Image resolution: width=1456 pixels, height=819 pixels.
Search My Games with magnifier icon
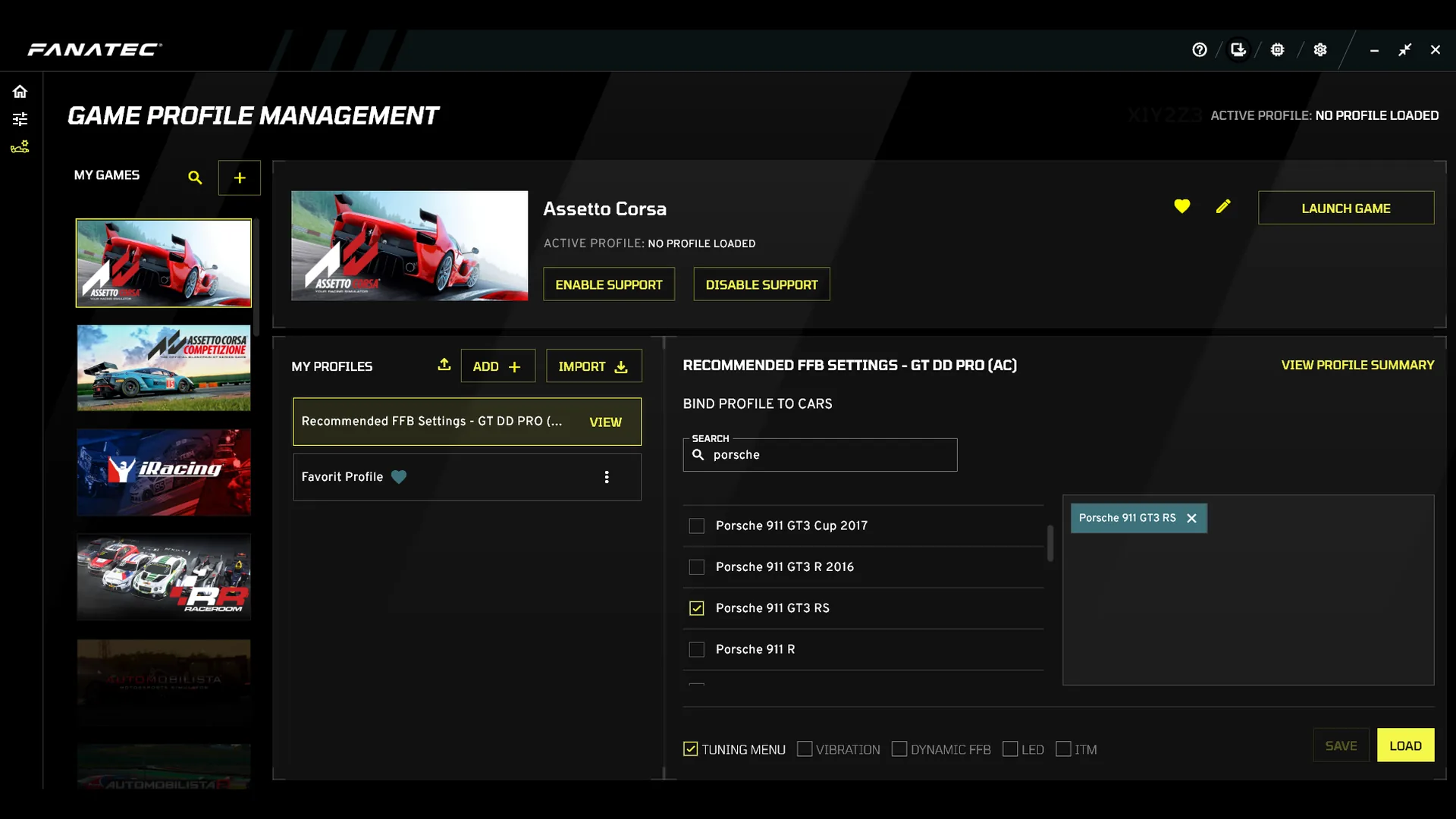pos(195,177)
